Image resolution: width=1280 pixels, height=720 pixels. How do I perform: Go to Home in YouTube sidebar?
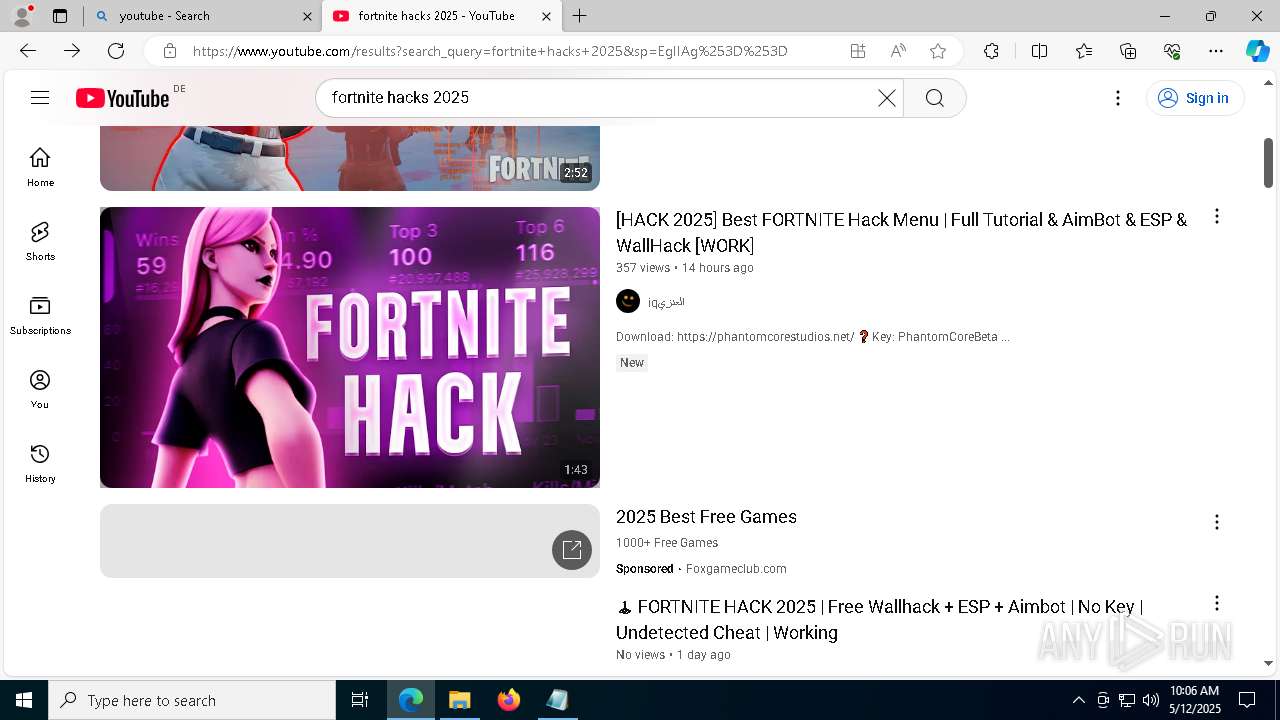(x=40, y=167)
